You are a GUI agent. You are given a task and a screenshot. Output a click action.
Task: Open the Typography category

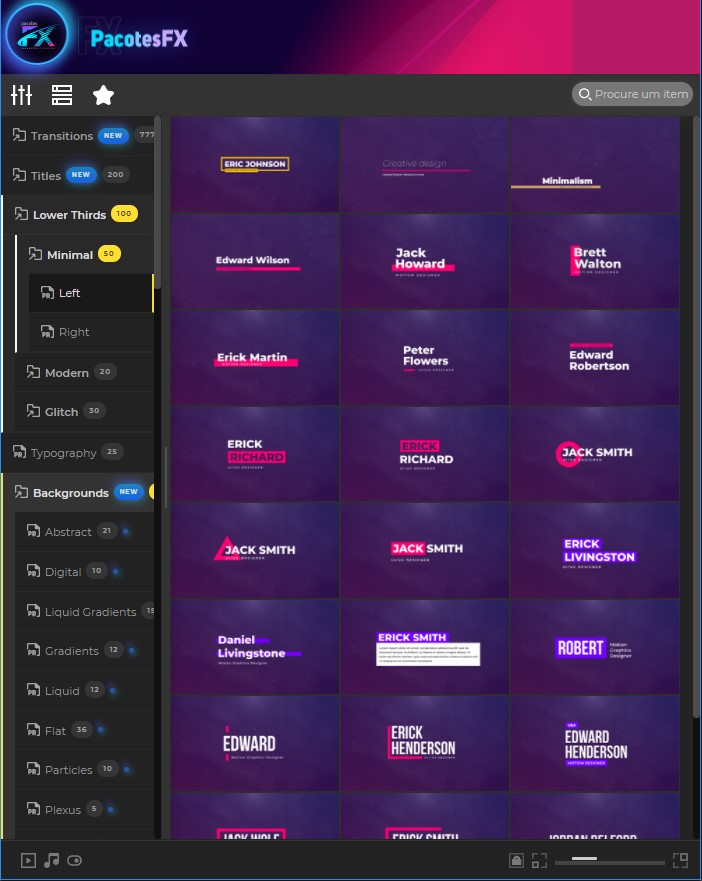pyautogui.click(x=63, y=453)
